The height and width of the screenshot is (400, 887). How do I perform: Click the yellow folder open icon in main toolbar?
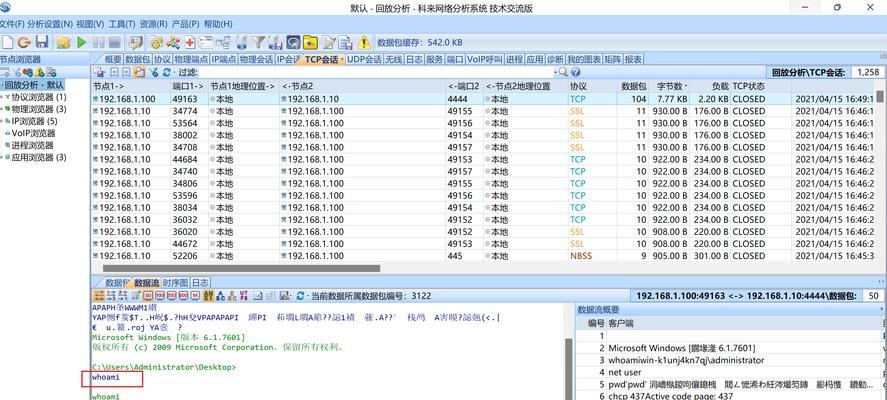coord(63,42)
